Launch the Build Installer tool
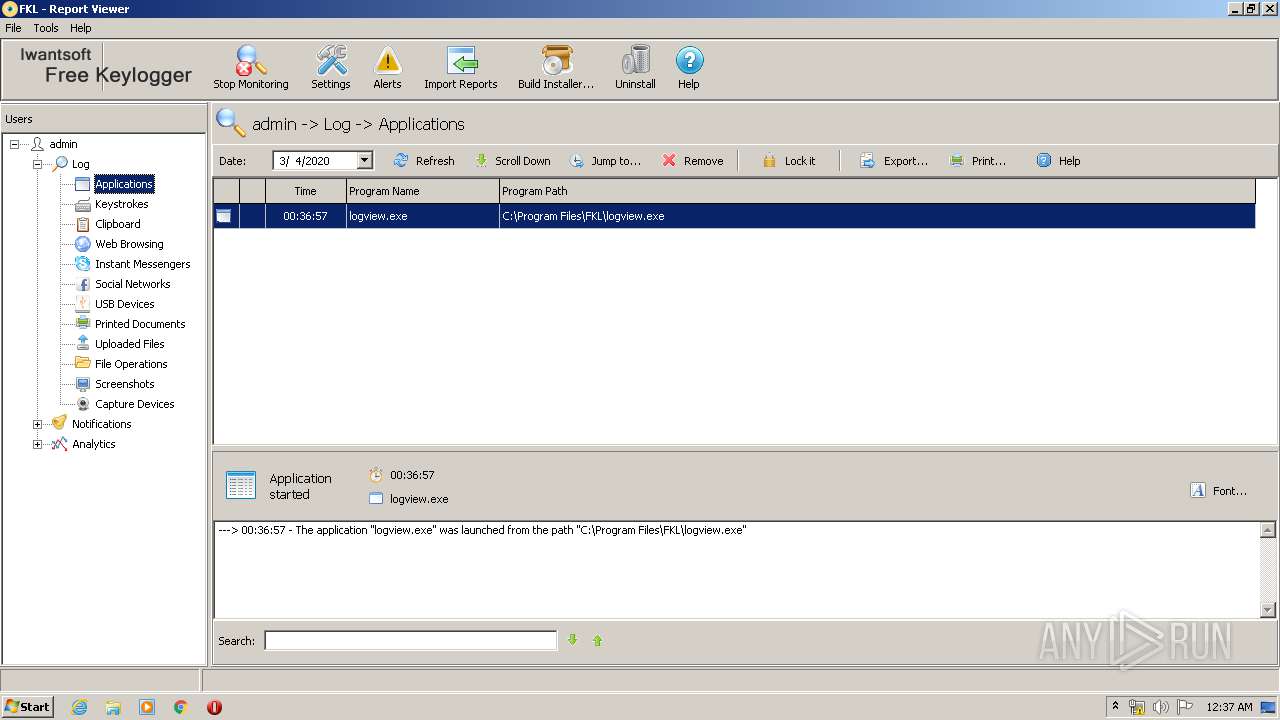Screen dimensions: 1280x720 556,68
